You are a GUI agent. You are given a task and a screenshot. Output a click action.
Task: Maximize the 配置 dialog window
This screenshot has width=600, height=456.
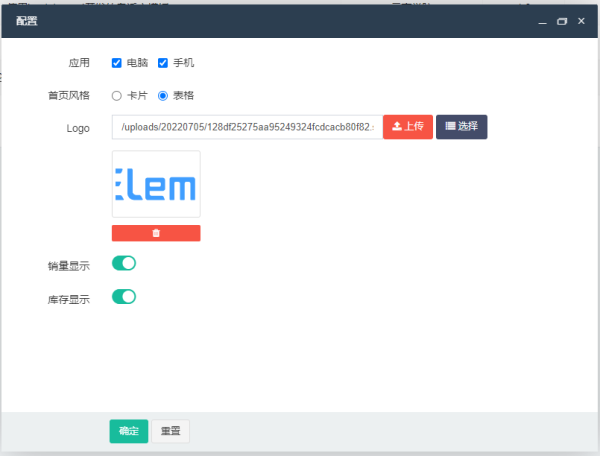562,21
